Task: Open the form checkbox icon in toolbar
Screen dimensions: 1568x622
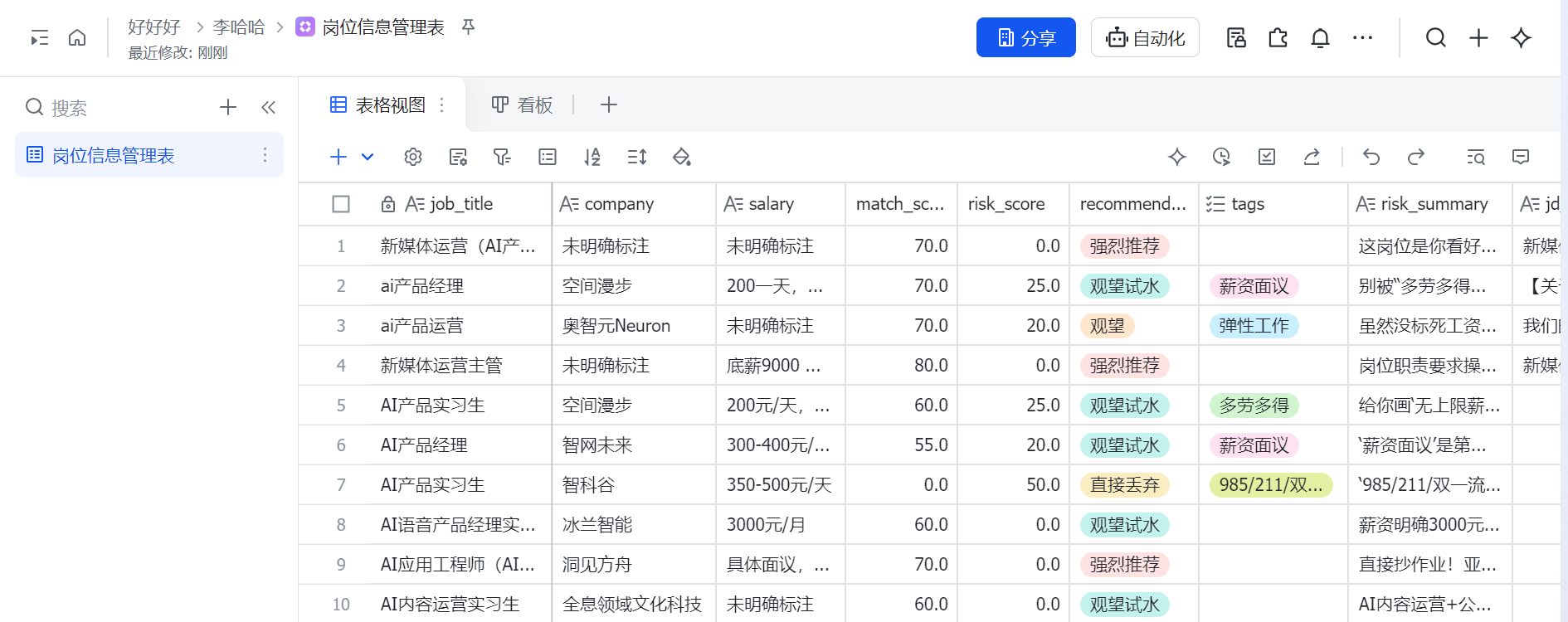Action: point(1267,157)
